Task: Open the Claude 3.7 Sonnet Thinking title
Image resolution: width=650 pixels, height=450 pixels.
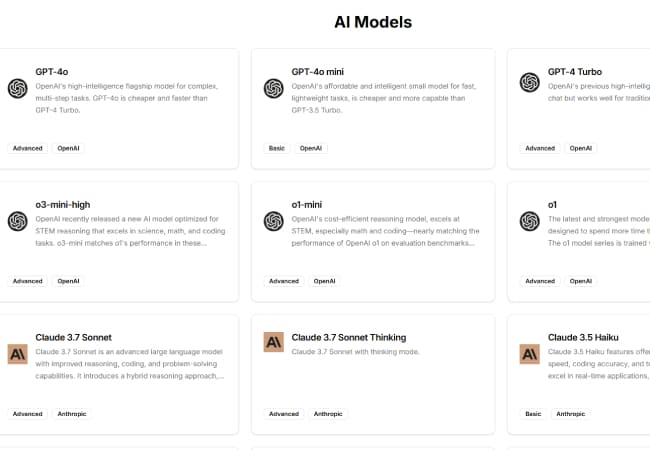Action: tap(348, 337)
